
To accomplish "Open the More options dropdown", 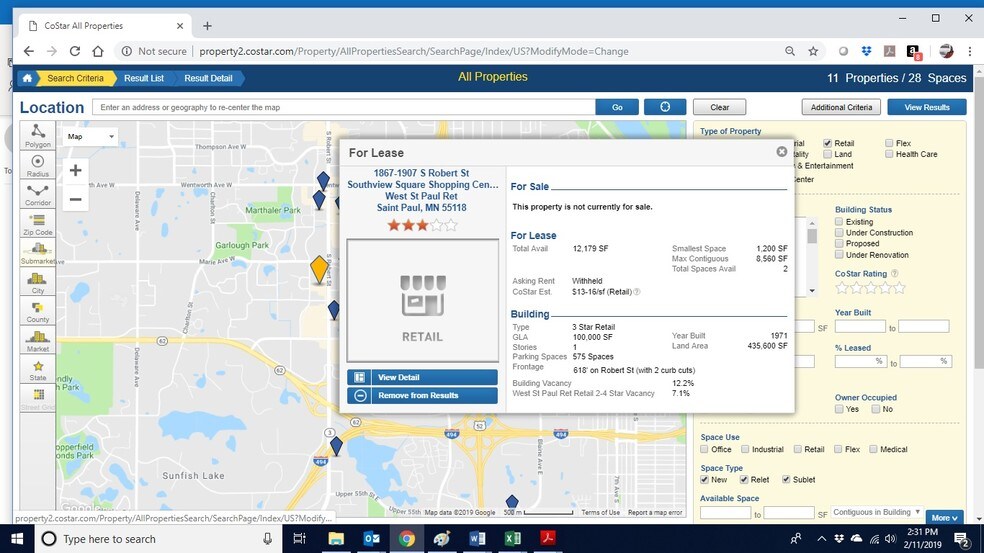I will coord(944,518).
